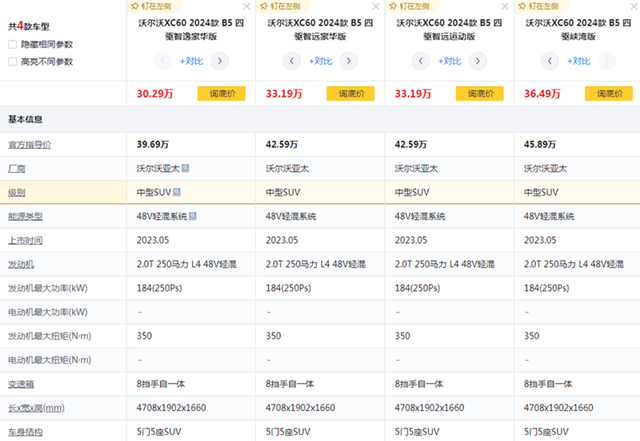The image size is (640, 441).
Task: Open the 级别 parameter link
Action: (17, 192)
